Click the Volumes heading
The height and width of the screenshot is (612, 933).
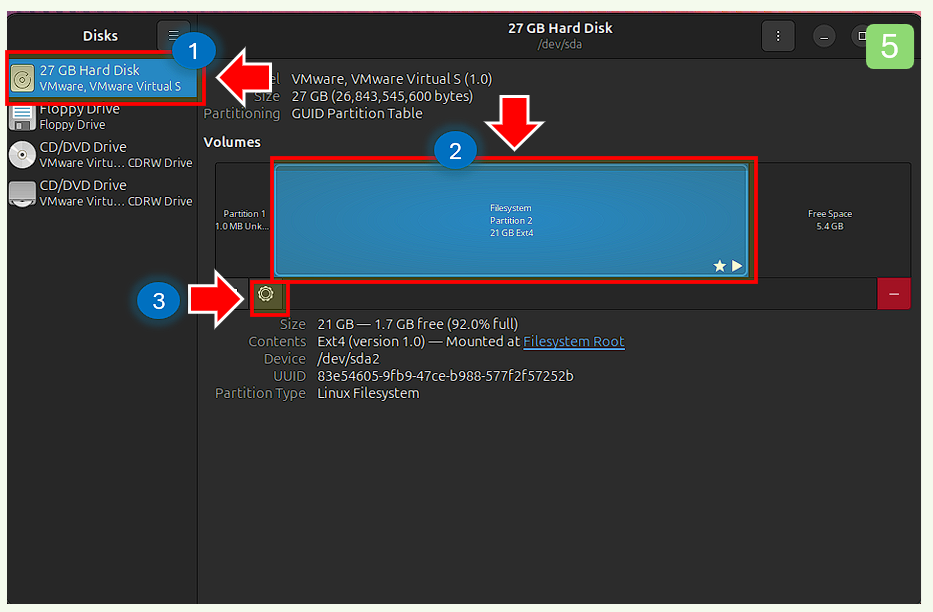click(x=232, y=142)
